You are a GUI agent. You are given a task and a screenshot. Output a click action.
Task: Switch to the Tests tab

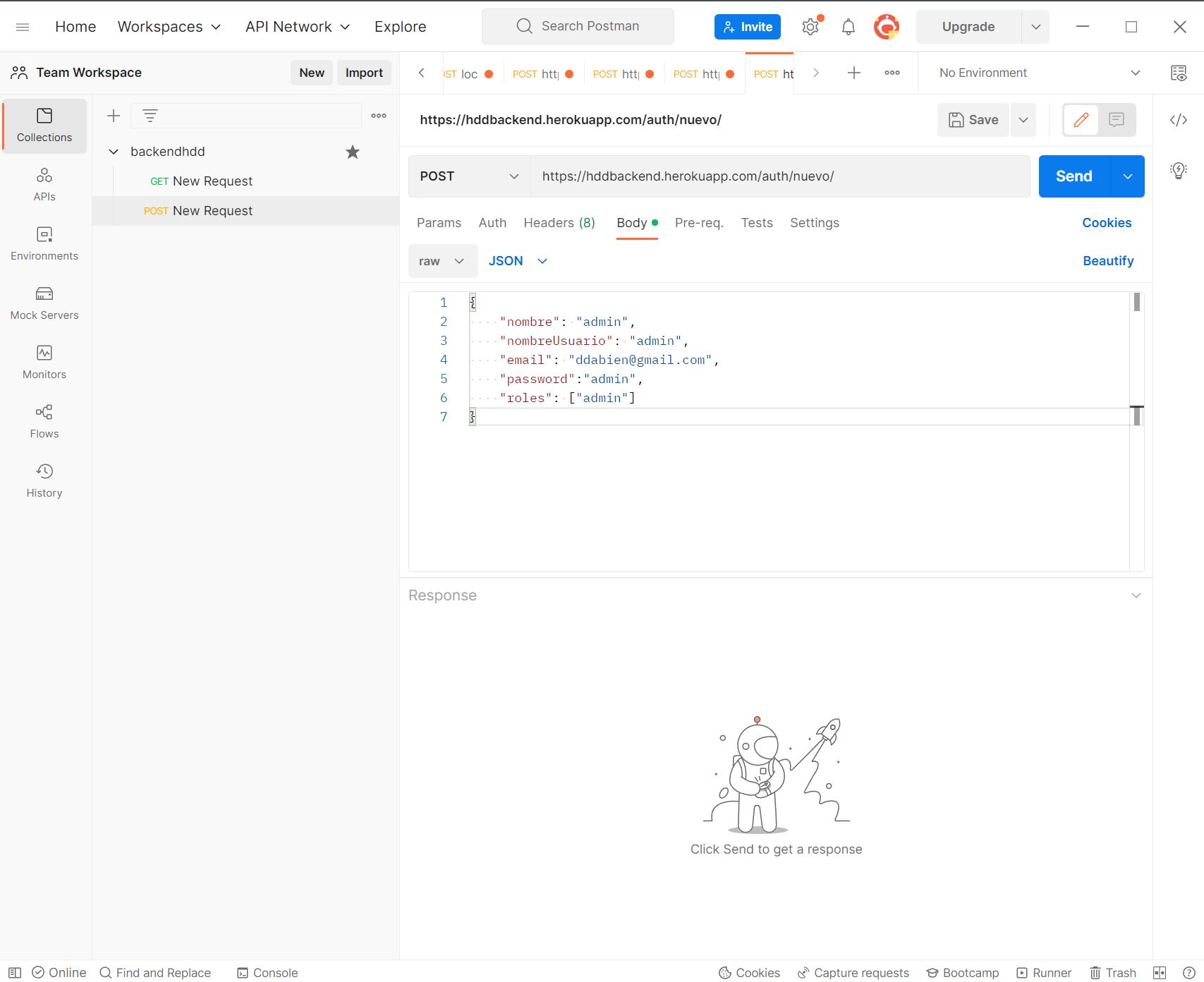(x=757, y=223)
